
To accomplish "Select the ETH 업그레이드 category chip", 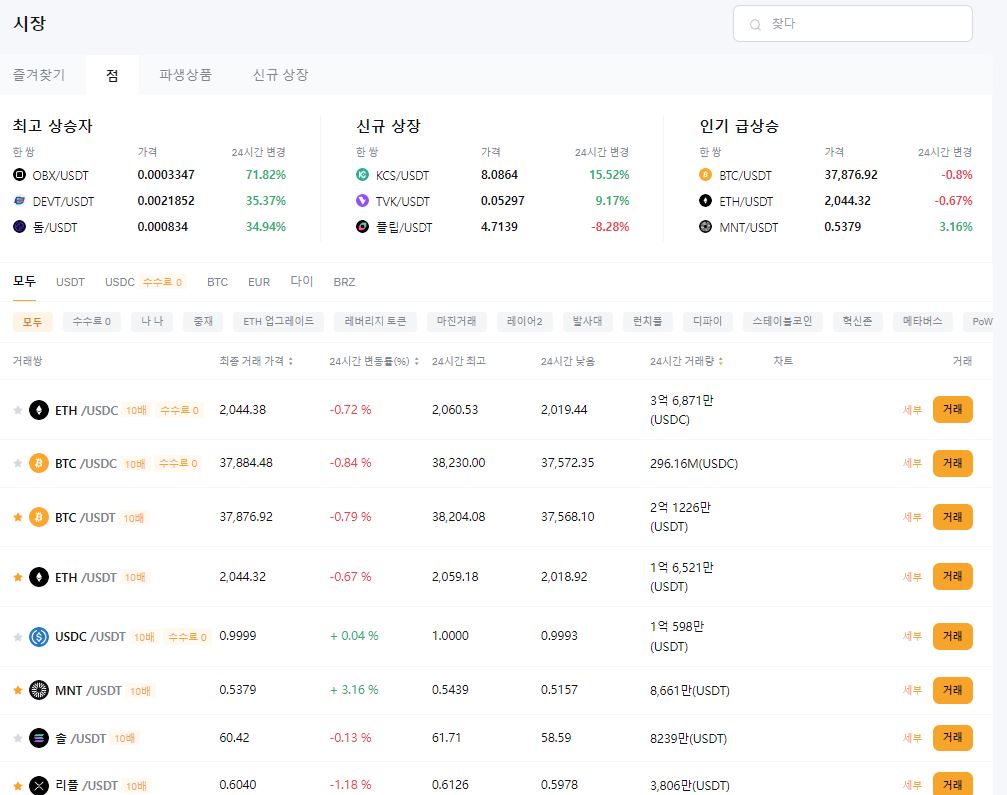I will click(x=279, y=321).
